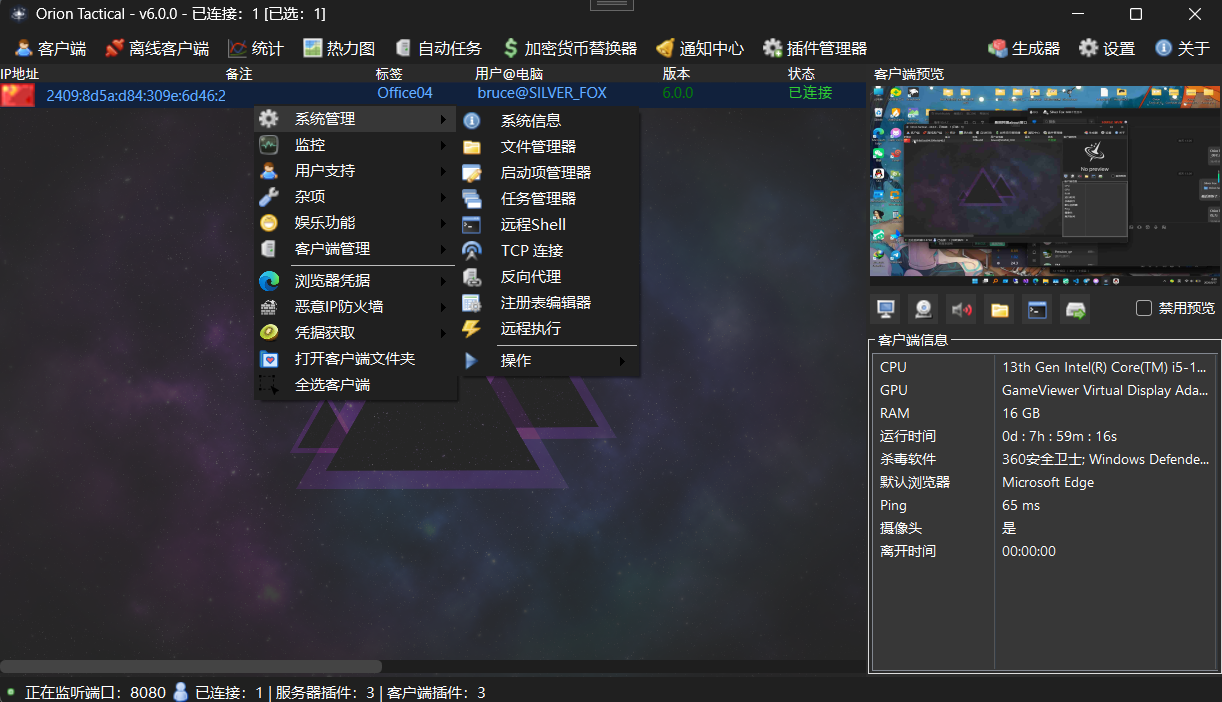Image resolution: width=1222 pixels, height=702 pixels.
Task: Expand the 操作 submenu arrow
Action: click(623, 360)
